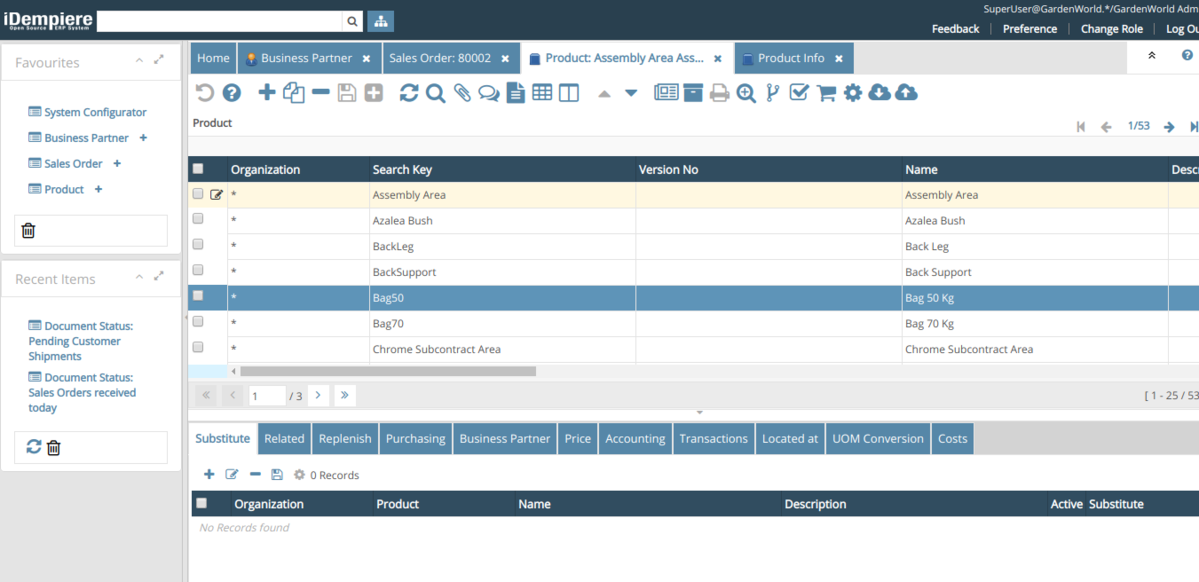Viewport: 1199px width, 582px height.
Task: Toggle select-all checkbox in Product header
Action: (198, 169)
